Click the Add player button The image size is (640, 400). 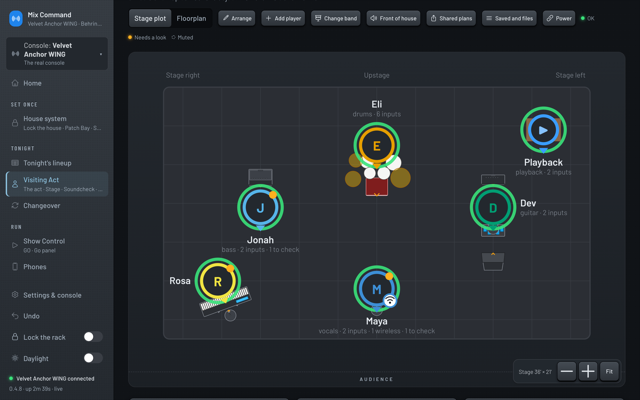283,18
